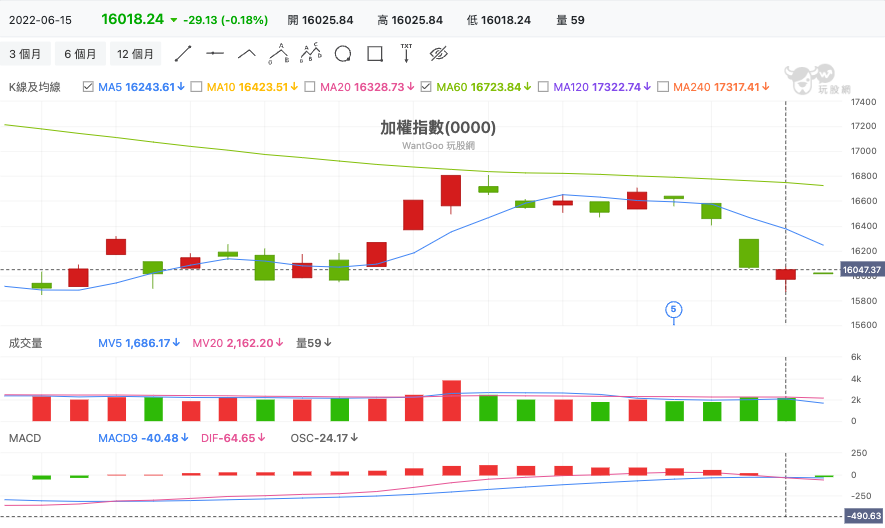Click the MV20 2,162.20 volume average

tap(238, 343)
